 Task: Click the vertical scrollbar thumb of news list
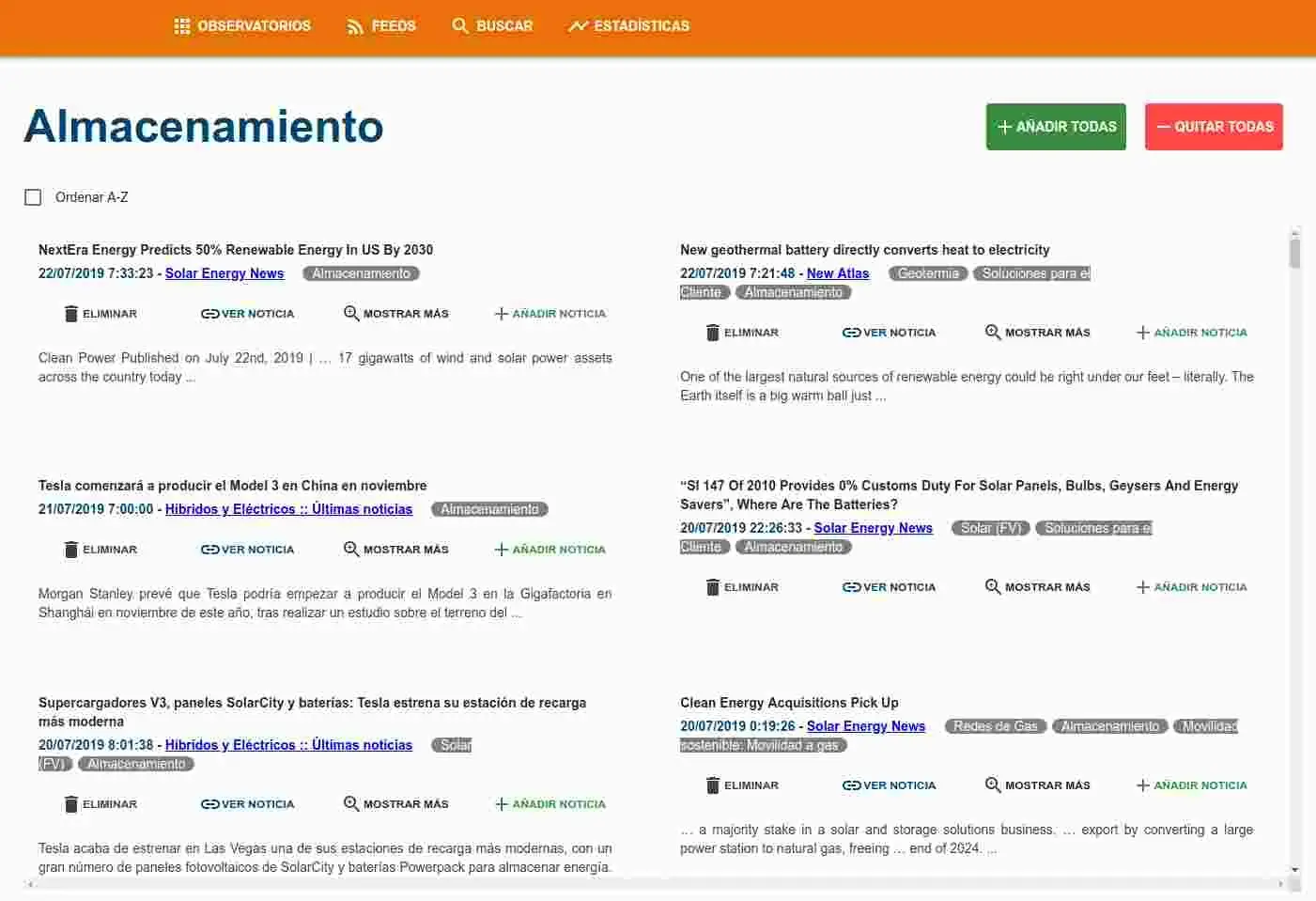[1294, 254]
